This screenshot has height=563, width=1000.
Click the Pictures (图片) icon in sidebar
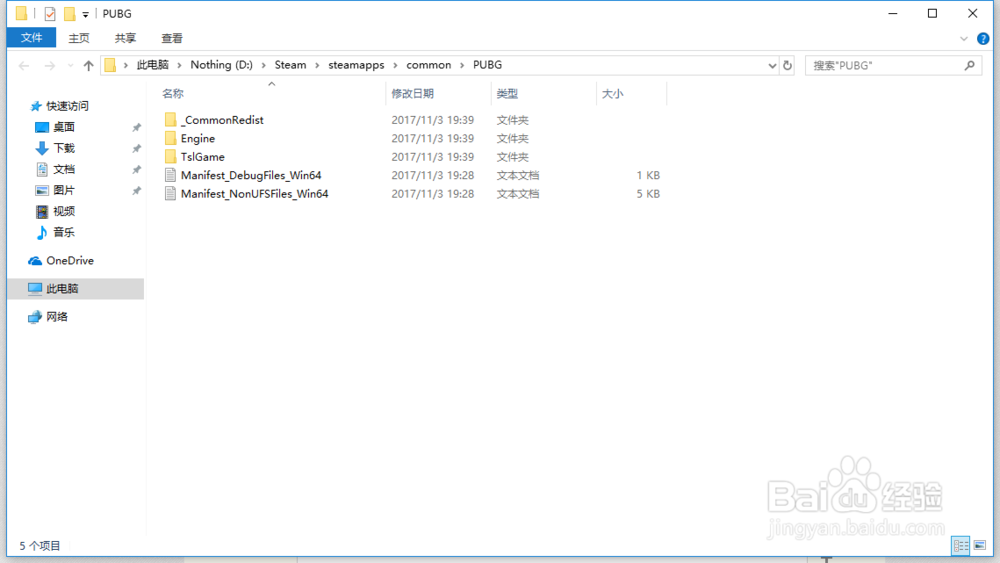click(x=42, y=191)
